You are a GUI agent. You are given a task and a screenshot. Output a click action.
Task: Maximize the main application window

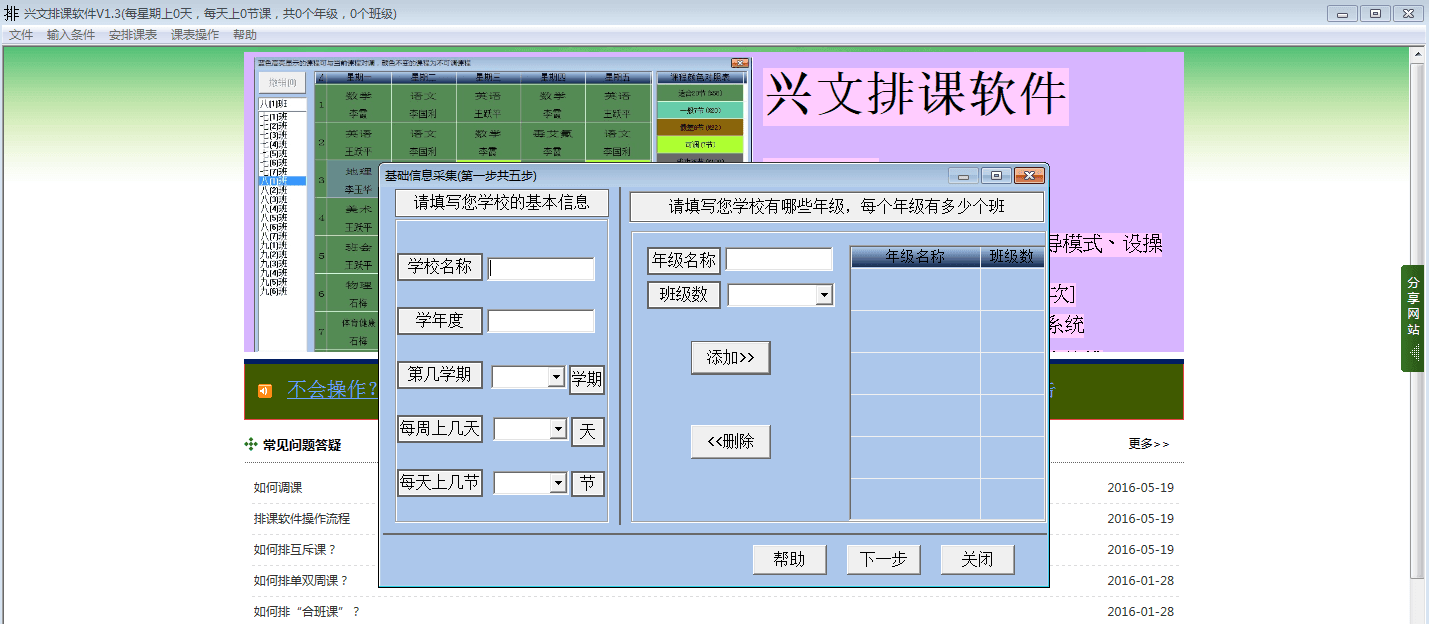click(x=1375, y=13)
